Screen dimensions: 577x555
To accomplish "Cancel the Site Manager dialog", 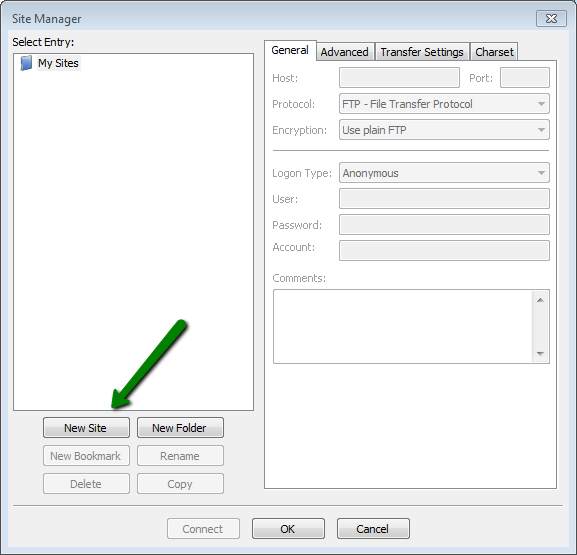I will tap(373, 529).
